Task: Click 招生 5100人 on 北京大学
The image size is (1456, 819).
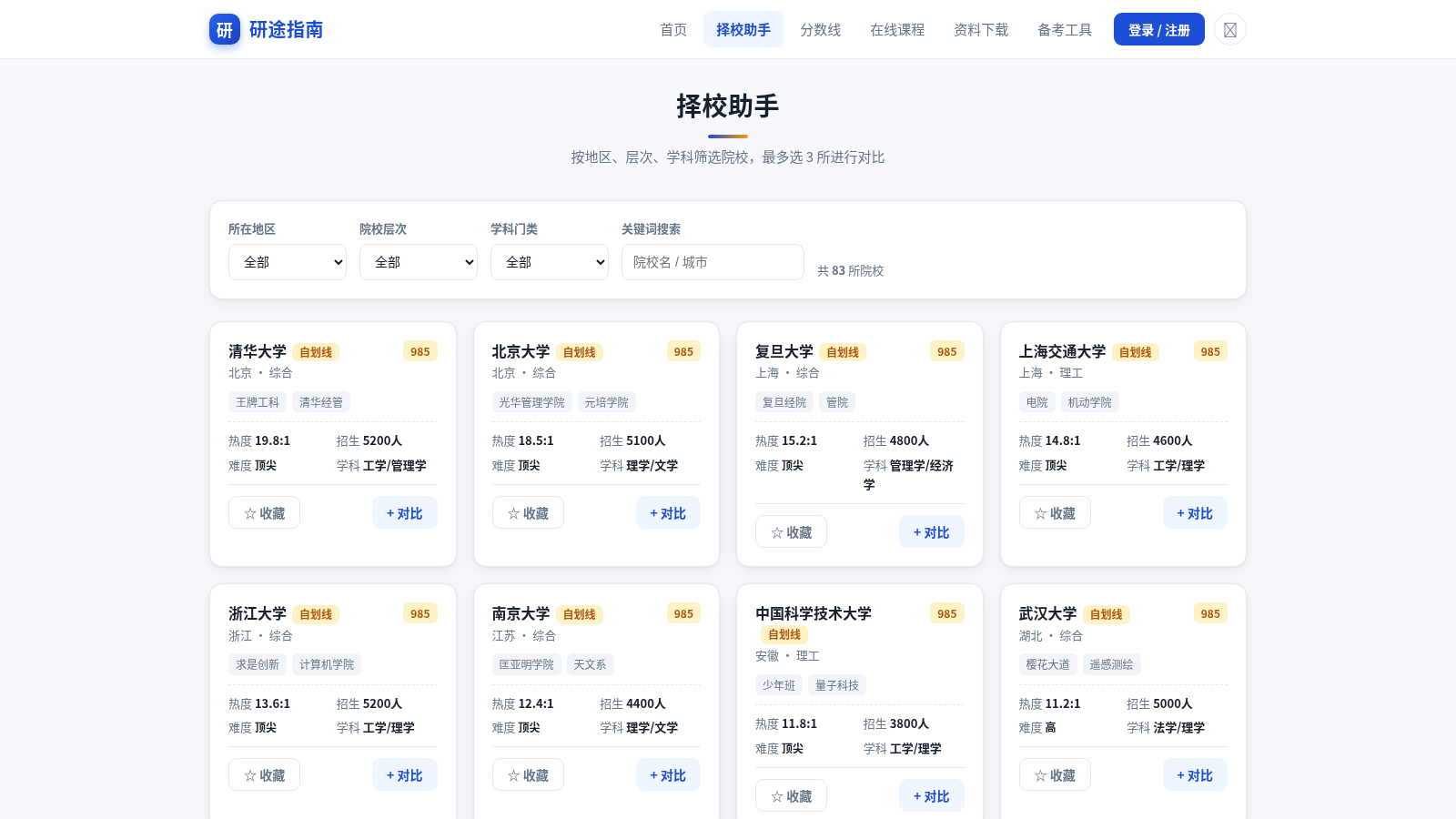Action: click(632, 440)
